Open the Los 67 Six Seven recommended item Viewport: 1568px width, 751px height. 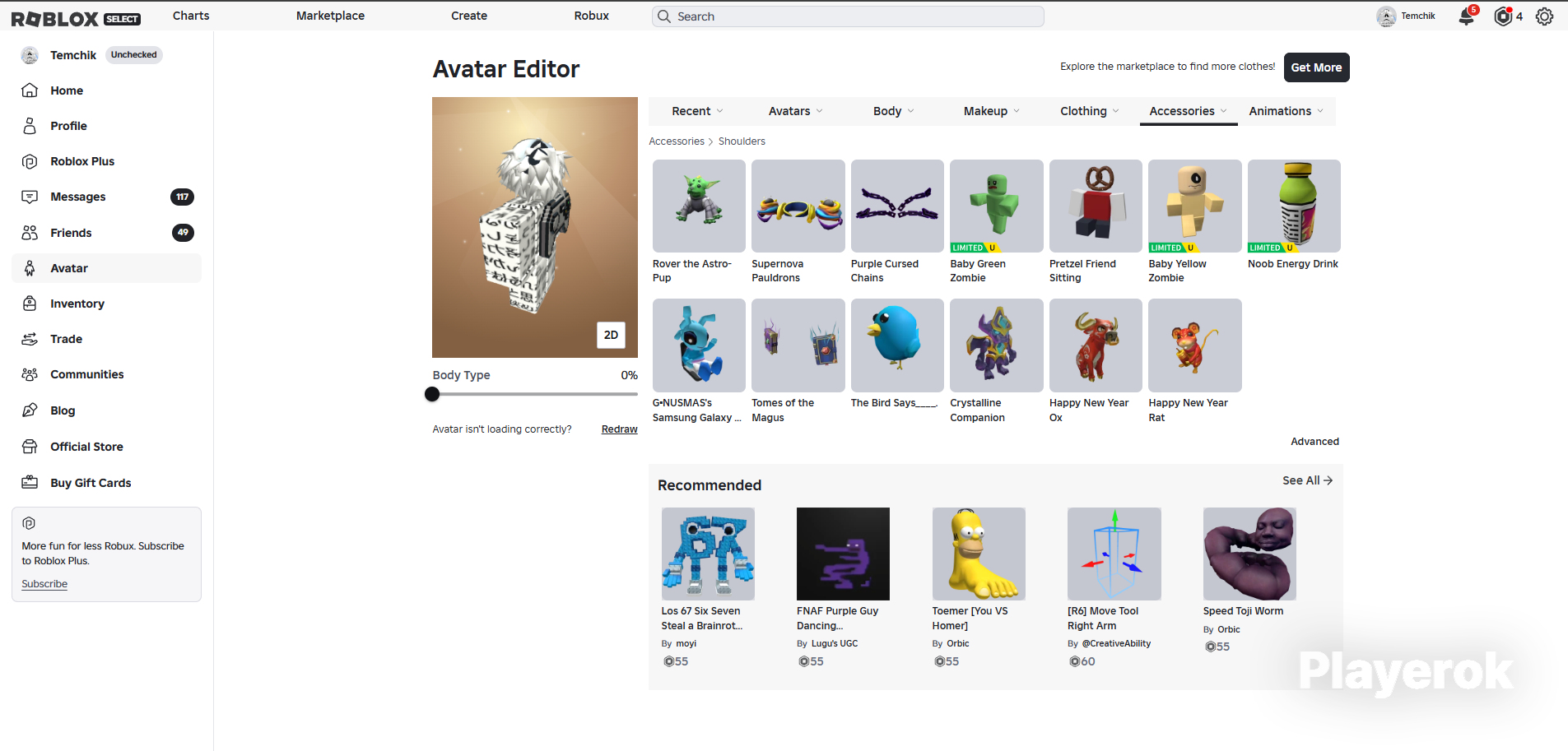click(708, 554)
